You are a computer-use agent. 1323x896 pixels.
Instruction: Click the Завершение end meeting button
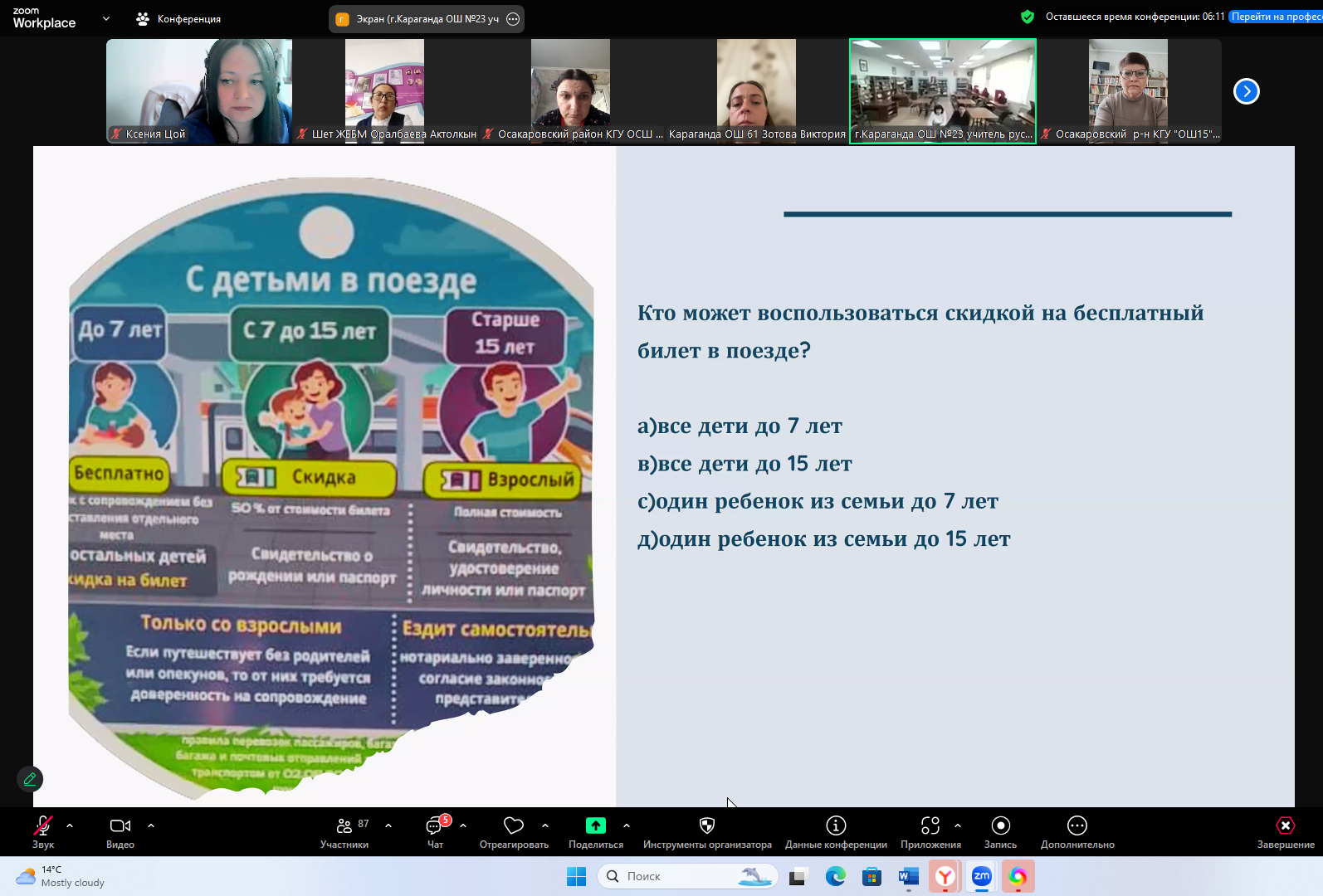click(1285, 831)
